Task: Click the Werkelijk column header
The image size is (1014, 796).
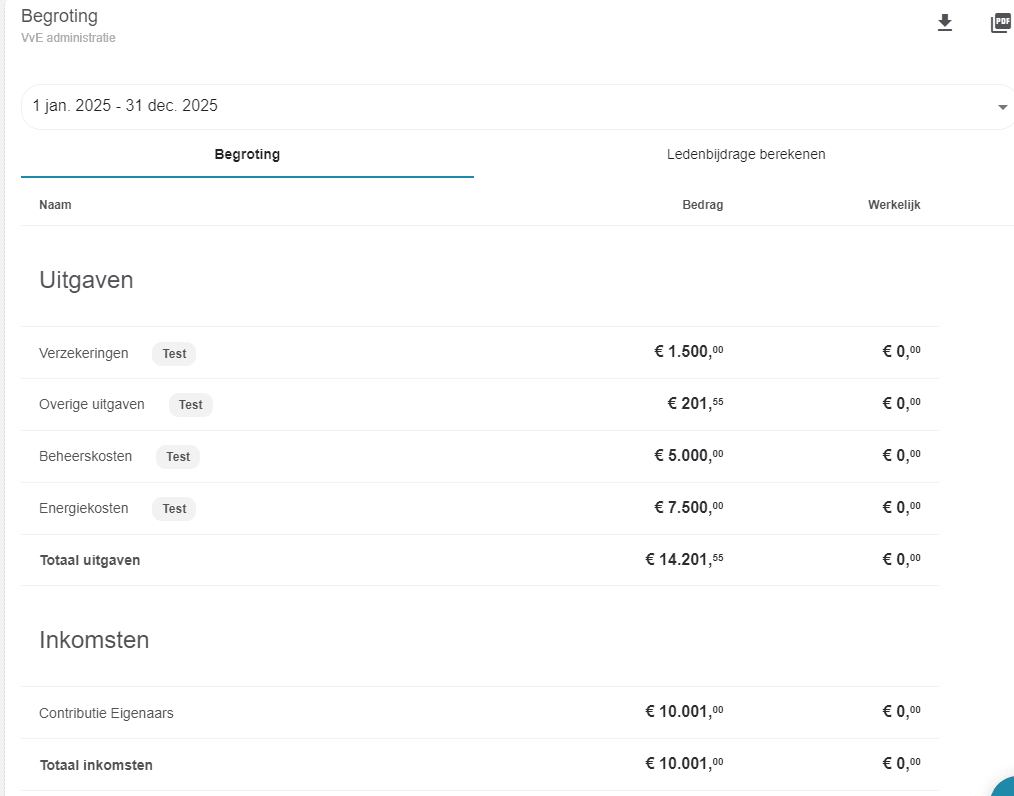Action: click(893, 205)
